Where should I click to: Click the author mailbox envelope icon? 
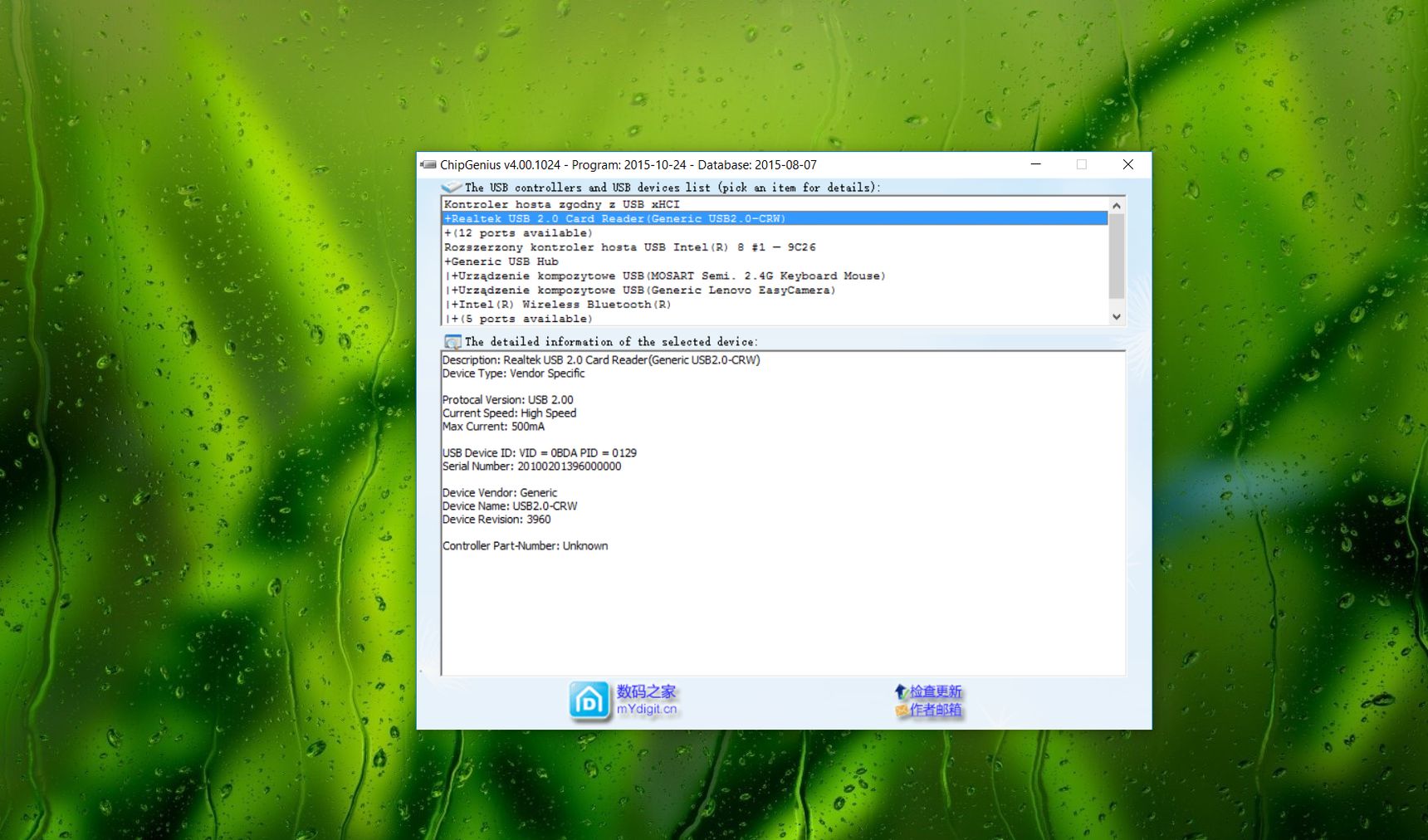pyautogui.click(x=901, y=710)
